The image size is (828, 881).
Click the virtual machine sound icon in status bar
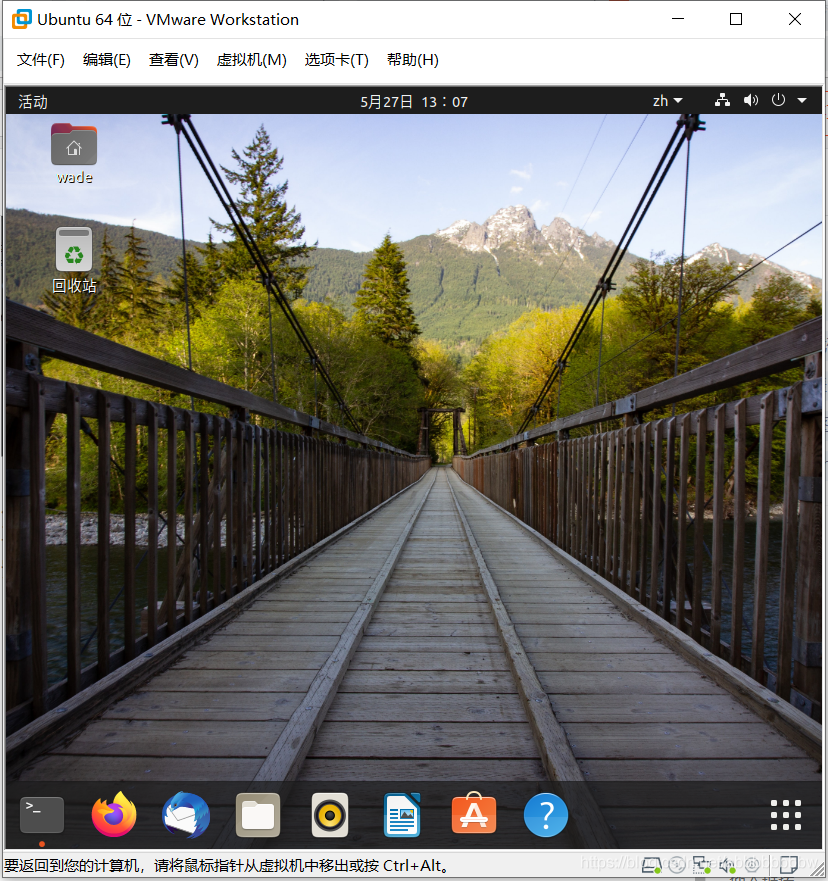tap(727, 864)
